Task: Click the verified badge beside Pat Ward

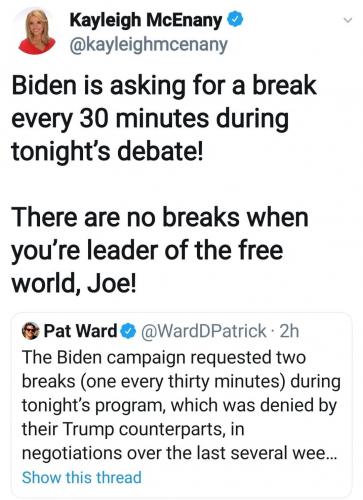Action: pyautogui.click(x=128, y=331)
